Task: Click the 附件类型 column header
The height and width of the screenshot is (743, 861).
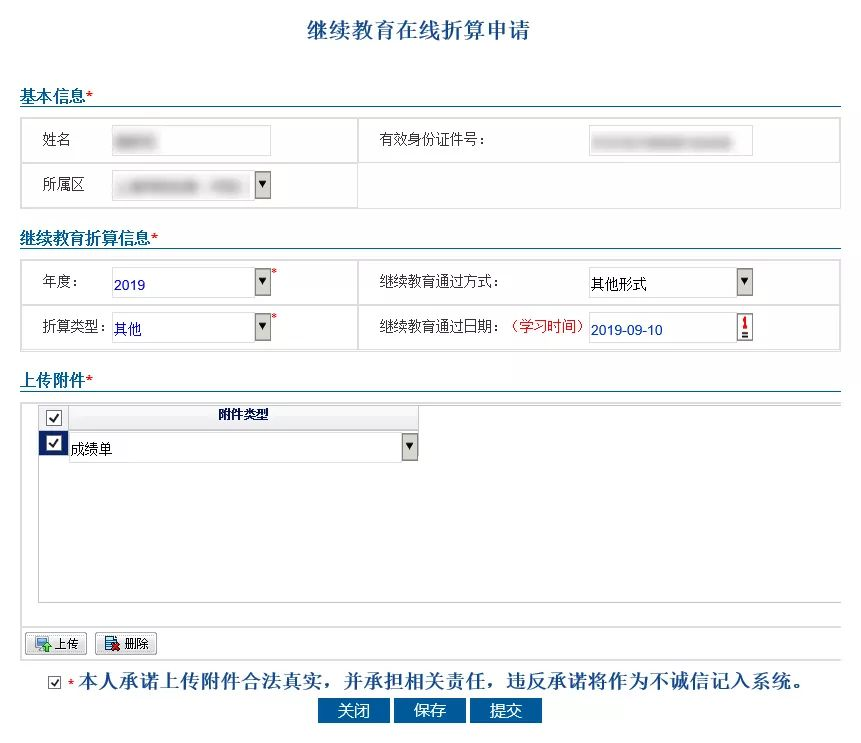Action: pyautogui.click(x=243, y=415)
